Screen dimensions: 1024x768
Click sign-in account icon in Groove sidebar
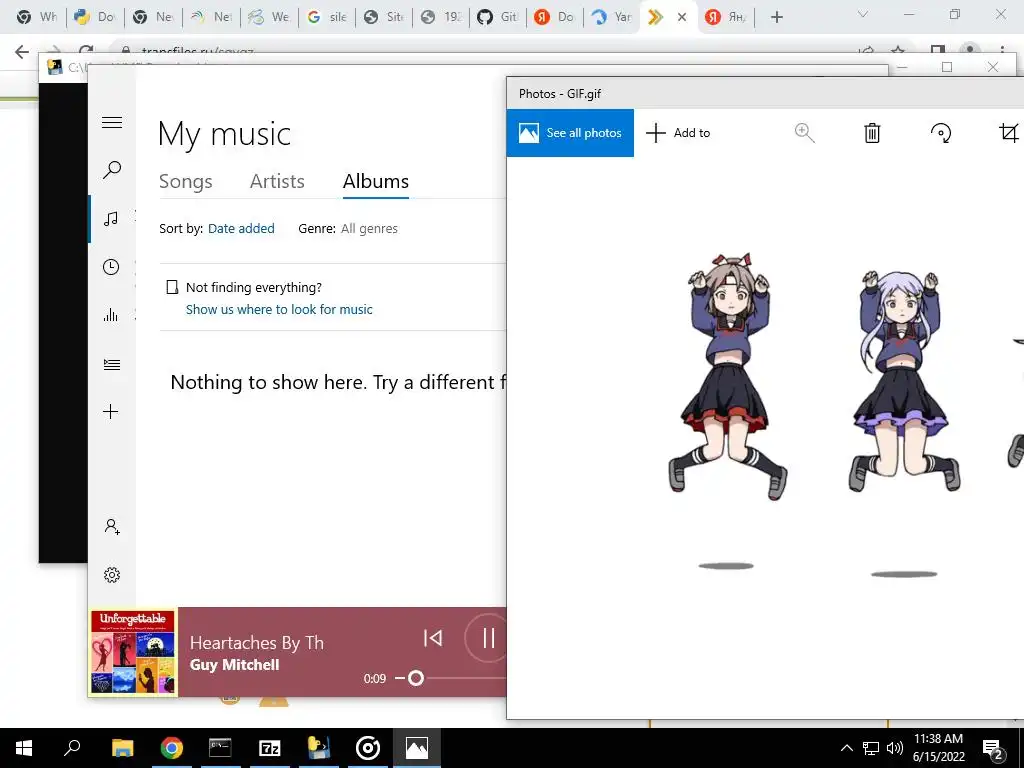pyautogui.click(x=112, y=526)
